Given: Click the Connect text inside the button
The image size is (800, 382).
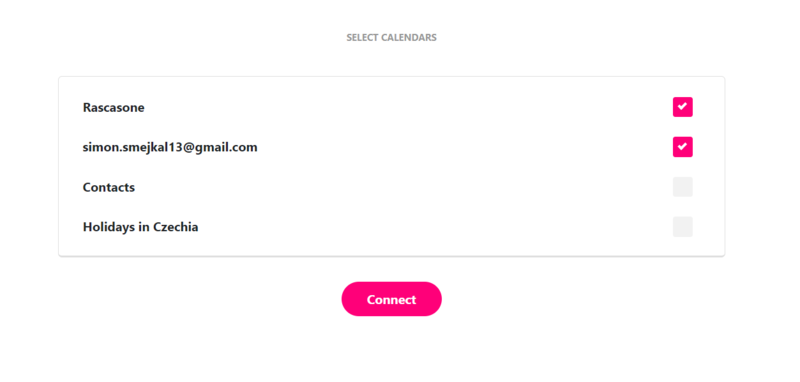Looking at the screenshot, I should pyautogui.click(x=391, y=299).
